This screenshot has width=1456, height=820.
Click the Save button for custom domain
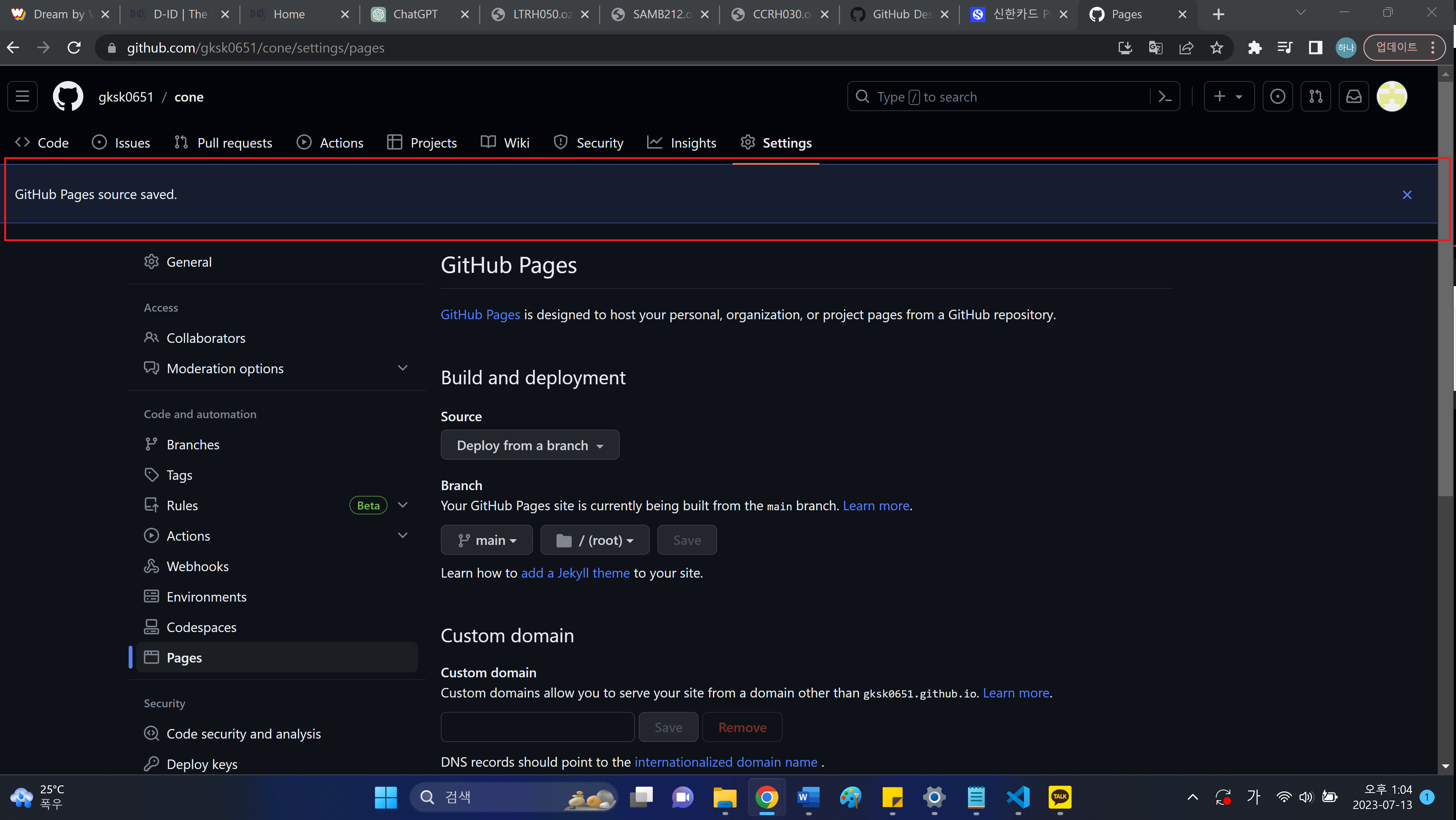(668, 727)
